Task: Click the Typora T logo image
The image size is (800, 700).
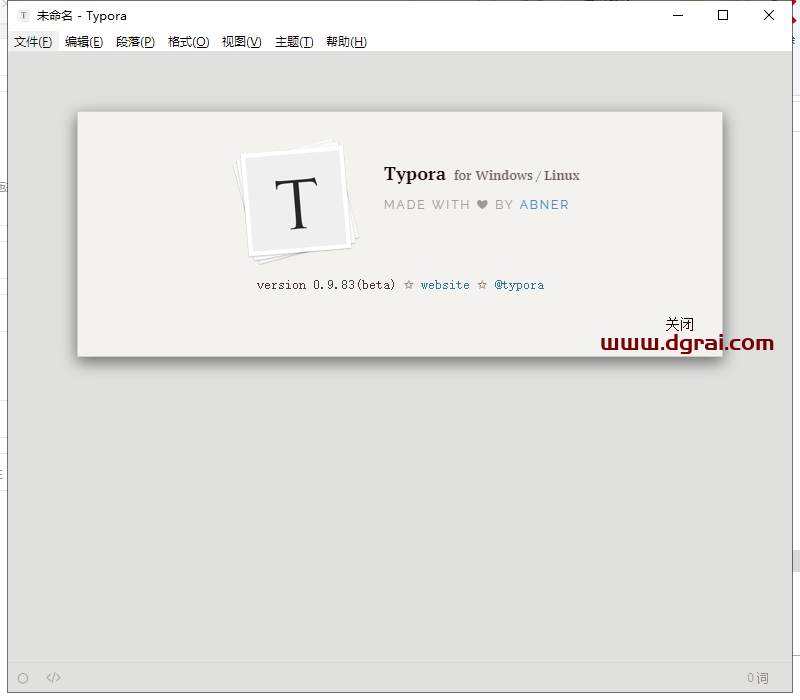Action: click(295, 200)
